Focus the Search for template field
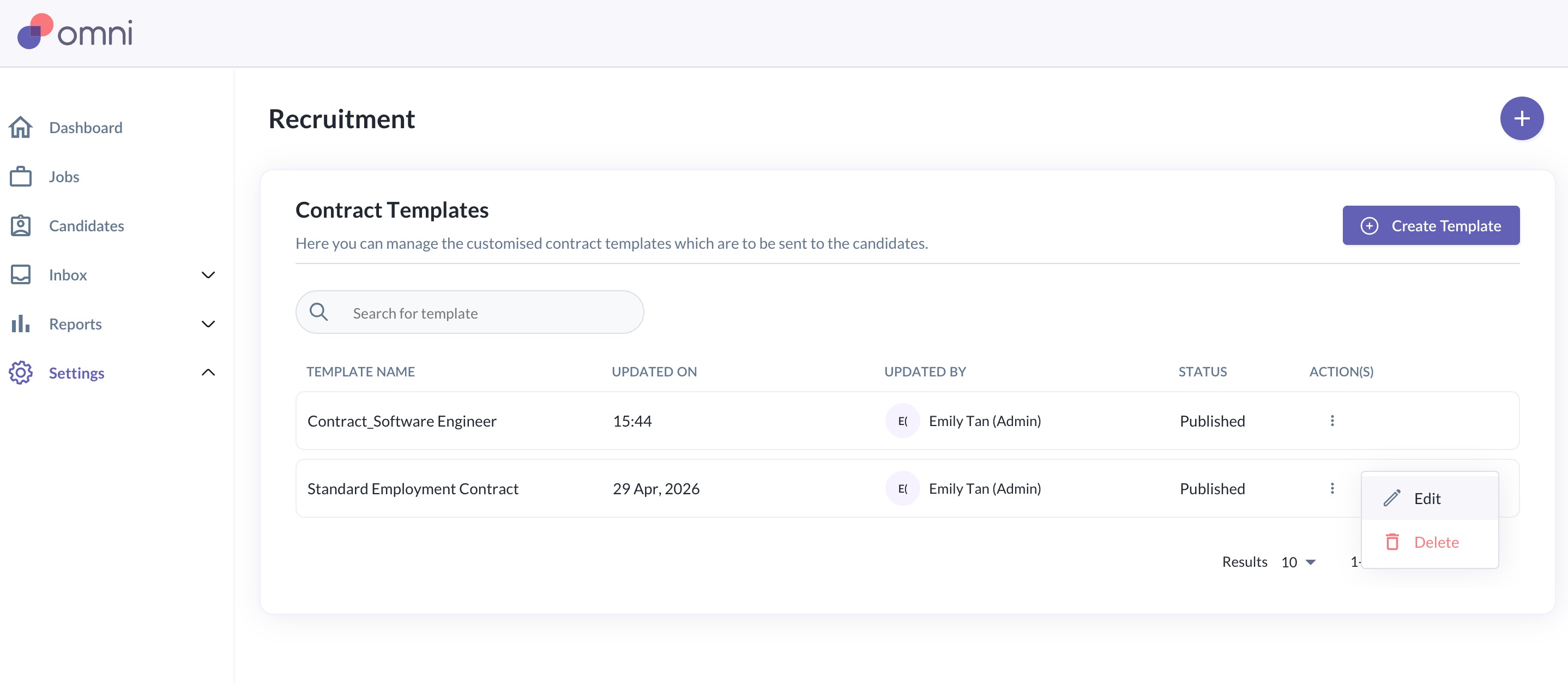1568x683 pixels. (x=469, y=313)
